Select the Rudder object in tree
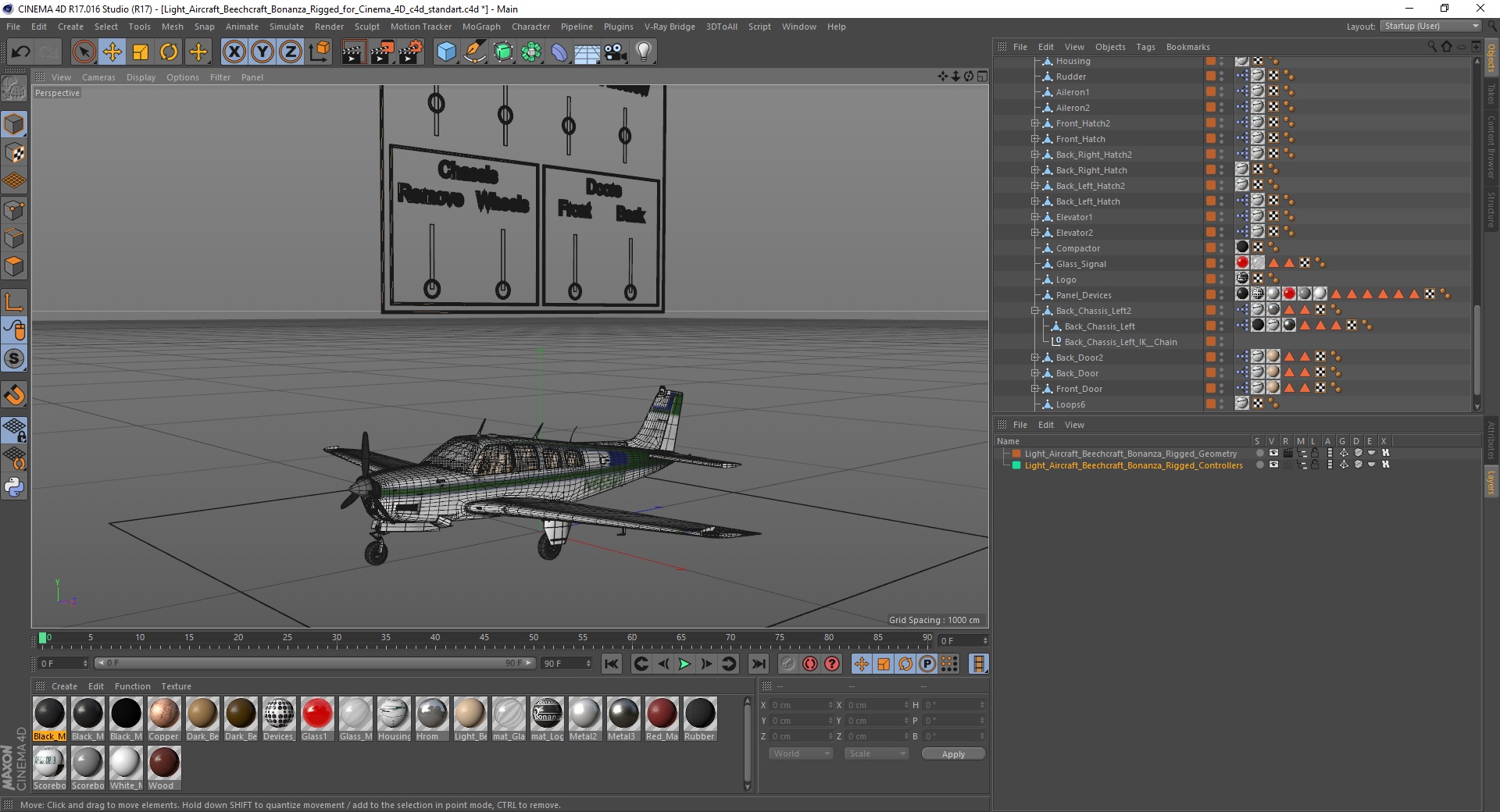 [1071, 77]
